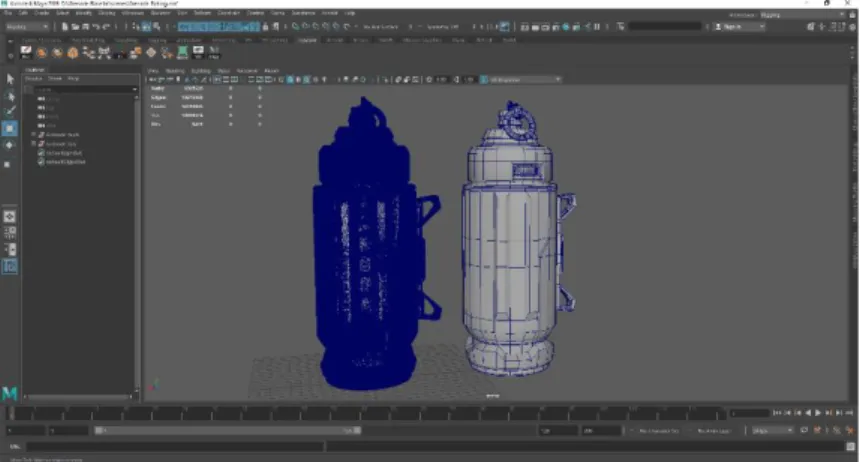The width and height of the screenshot is (860, 462).
Task: Click play forwards button
Action: (x=818, y=413)
